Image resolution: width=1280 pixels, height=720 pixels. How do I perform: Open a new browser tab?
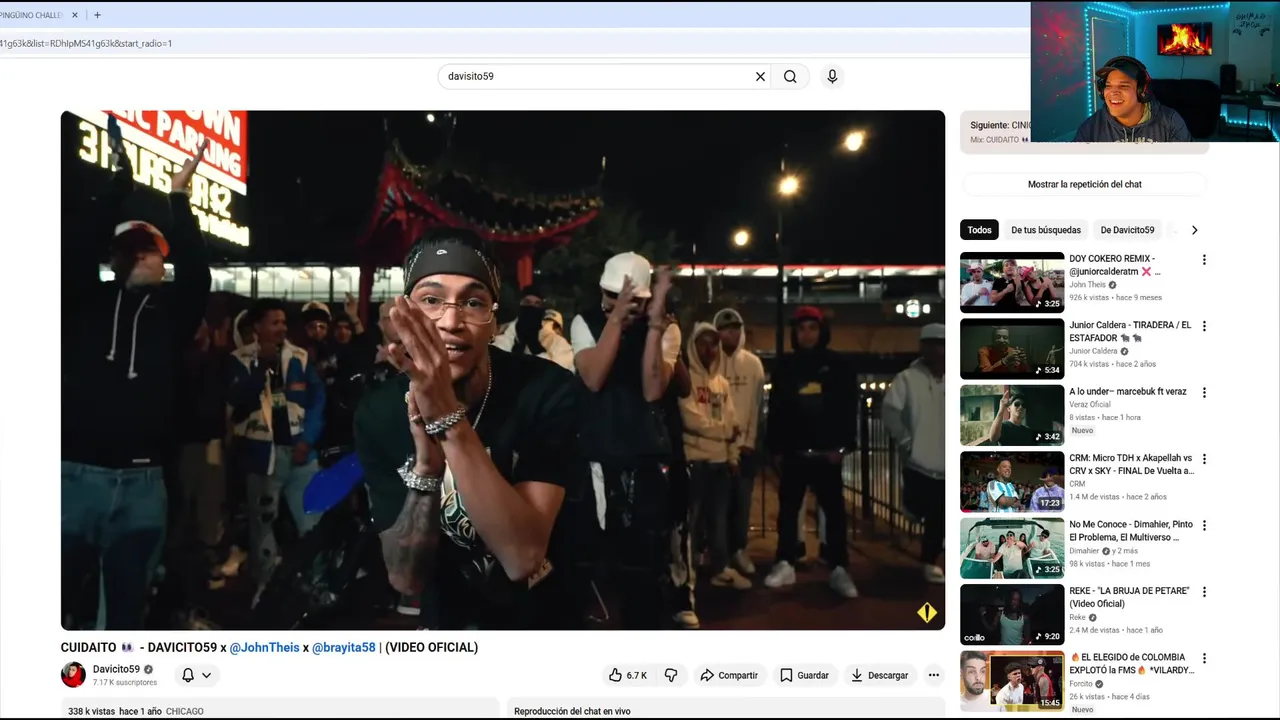click(97, 15)
